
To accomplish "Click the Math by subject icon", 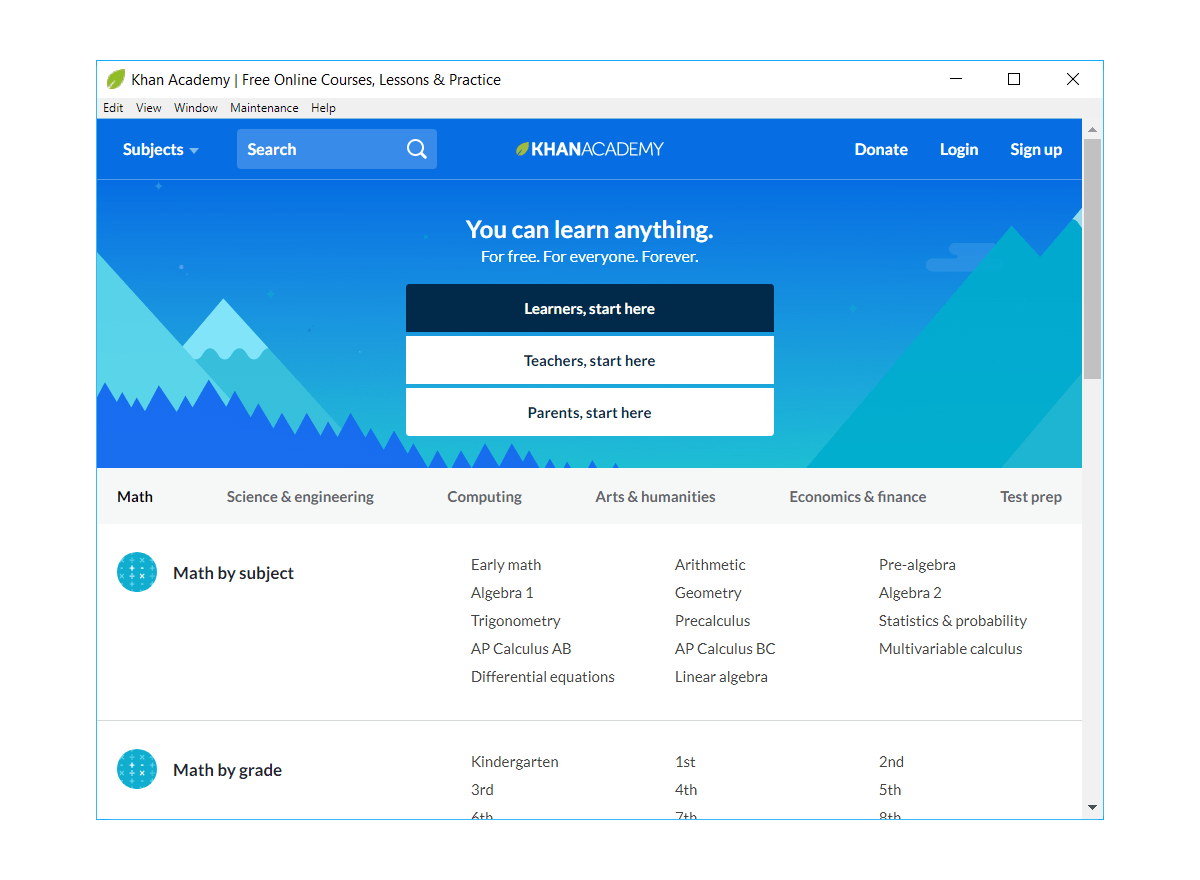I will pos(137,572).
